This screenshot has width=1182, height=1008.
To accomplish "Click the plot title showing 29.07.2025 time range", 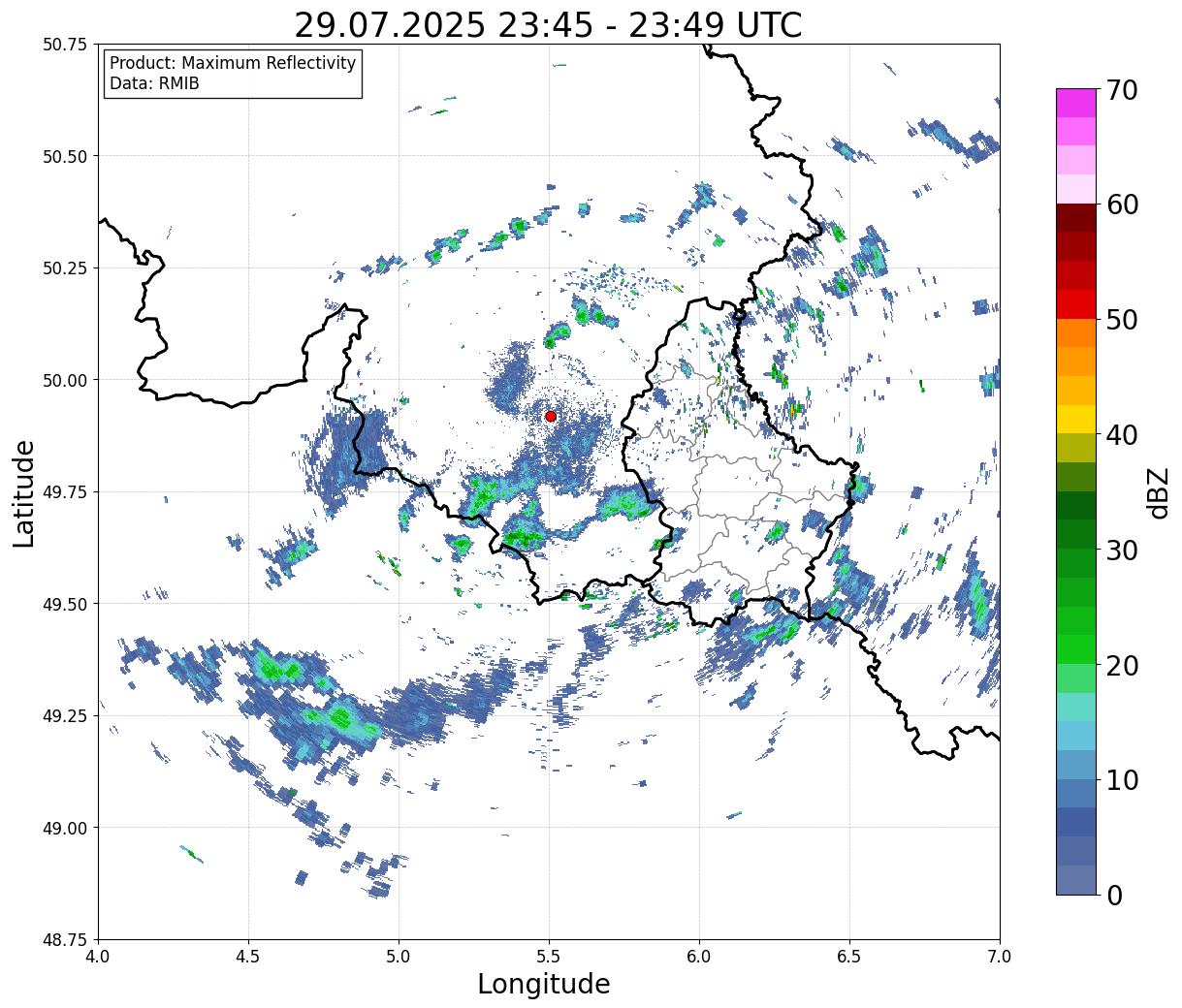I will coord(549,25).
